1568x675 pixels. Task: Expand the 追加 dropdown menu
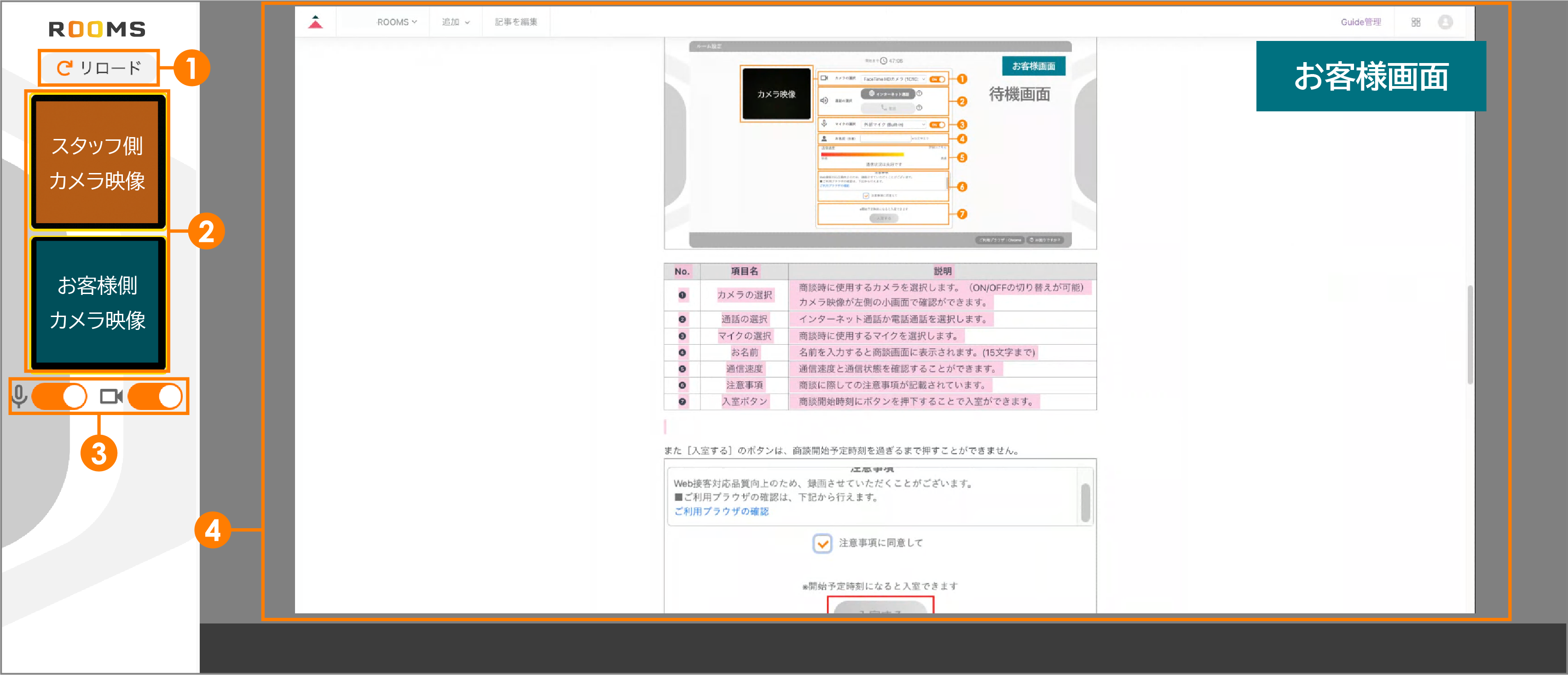pyautogui.click(x=455, y=22)
